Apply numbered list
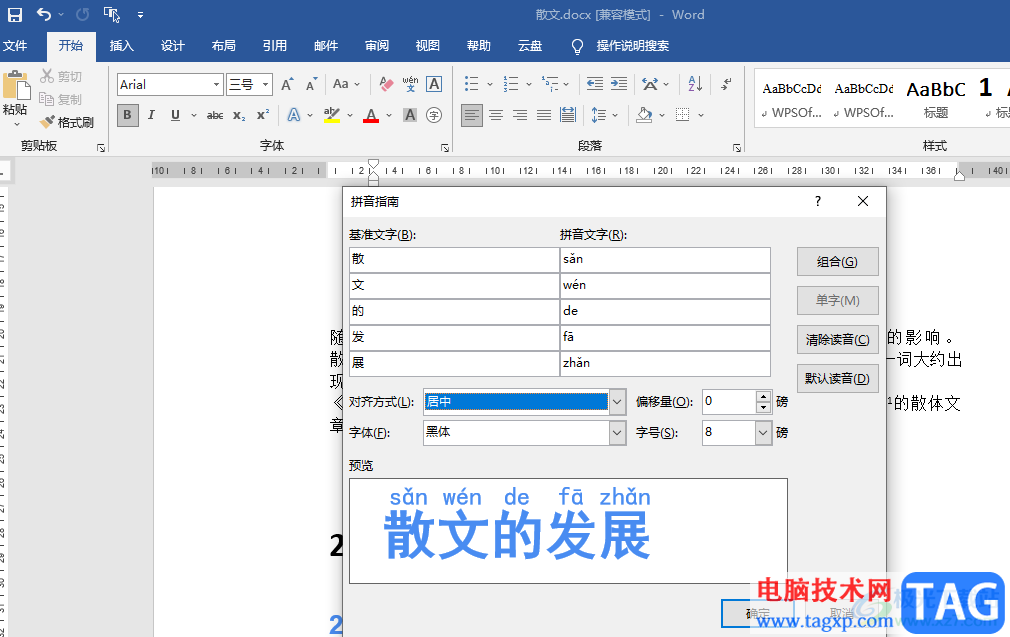The height and width of the screenshot is (637, 1010). point(511,84)
